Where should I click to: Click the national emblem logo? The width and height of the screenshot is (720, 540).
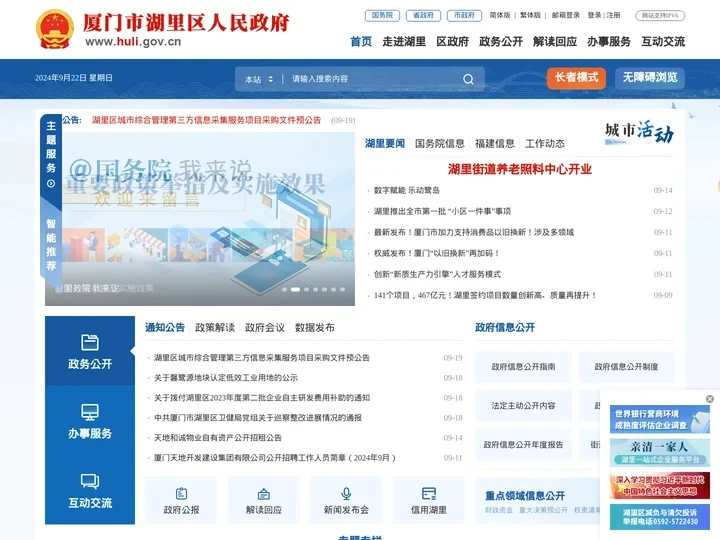[55, 29]
